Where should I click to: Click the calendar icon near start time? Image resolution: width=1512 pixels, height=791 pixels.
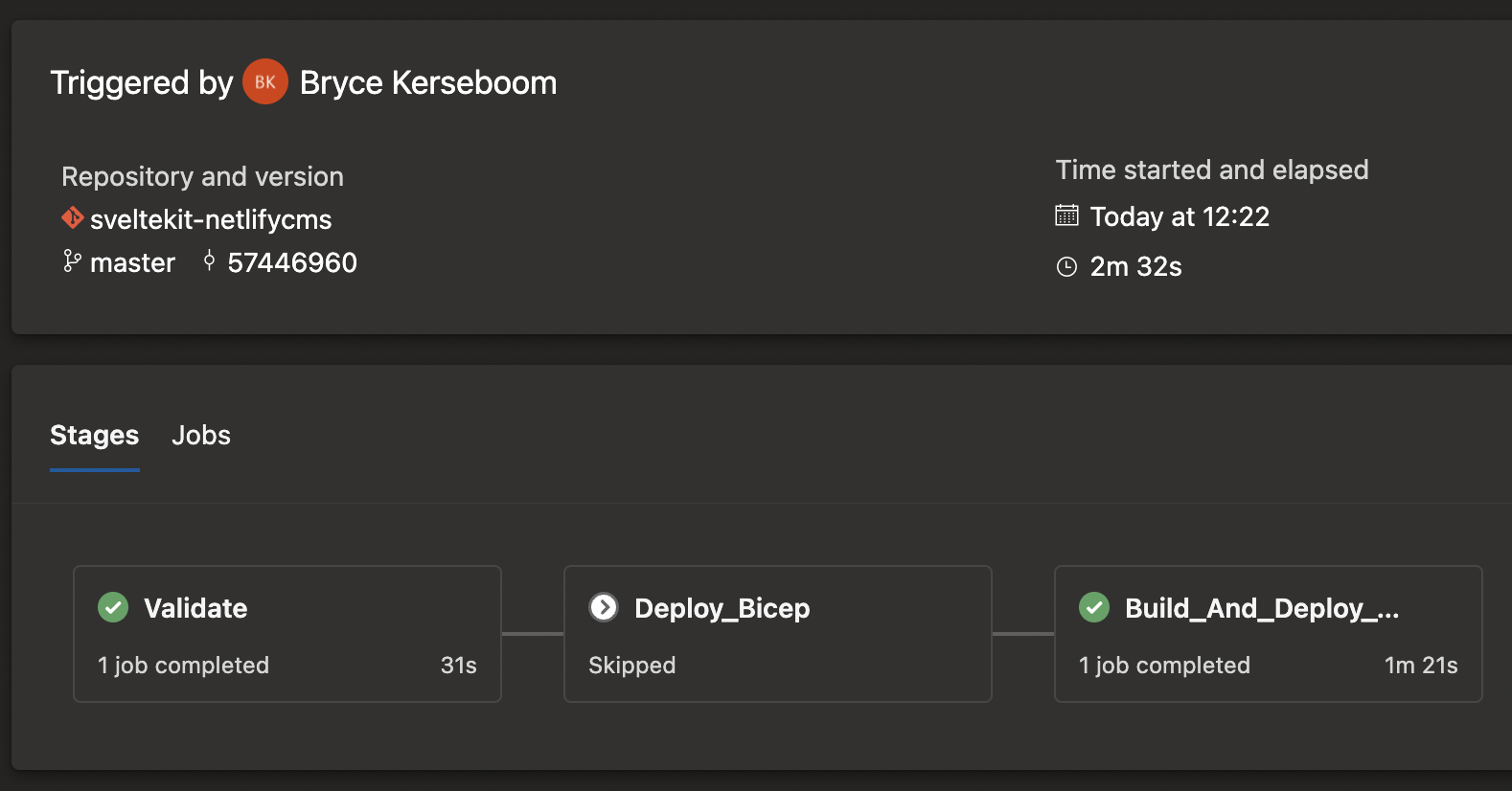pos(1066,216)
